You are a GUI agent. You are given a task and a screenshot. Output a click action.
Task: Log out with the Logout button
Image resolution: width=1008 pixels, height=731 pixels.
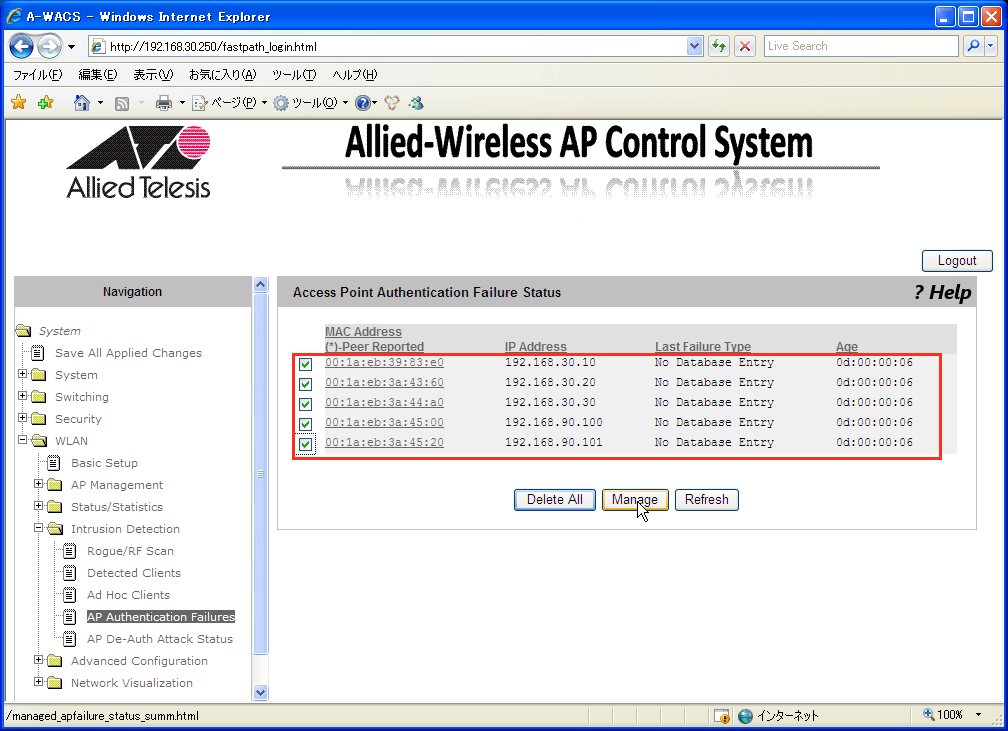coord(957,260)
